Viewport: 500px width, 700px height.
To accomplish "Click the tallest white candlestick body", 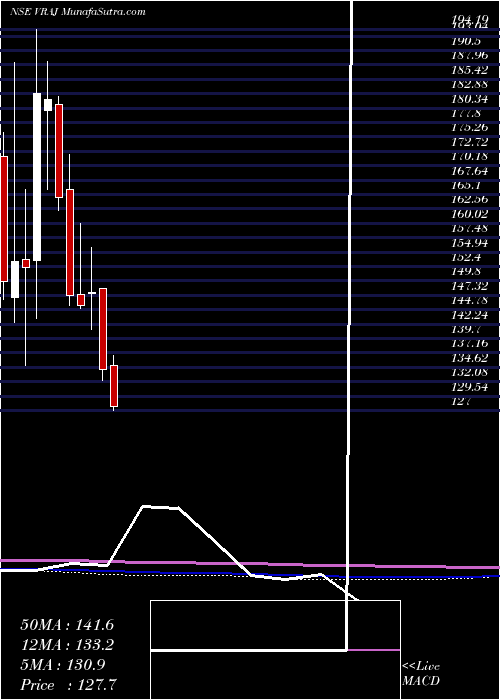I will coord(37,177).
